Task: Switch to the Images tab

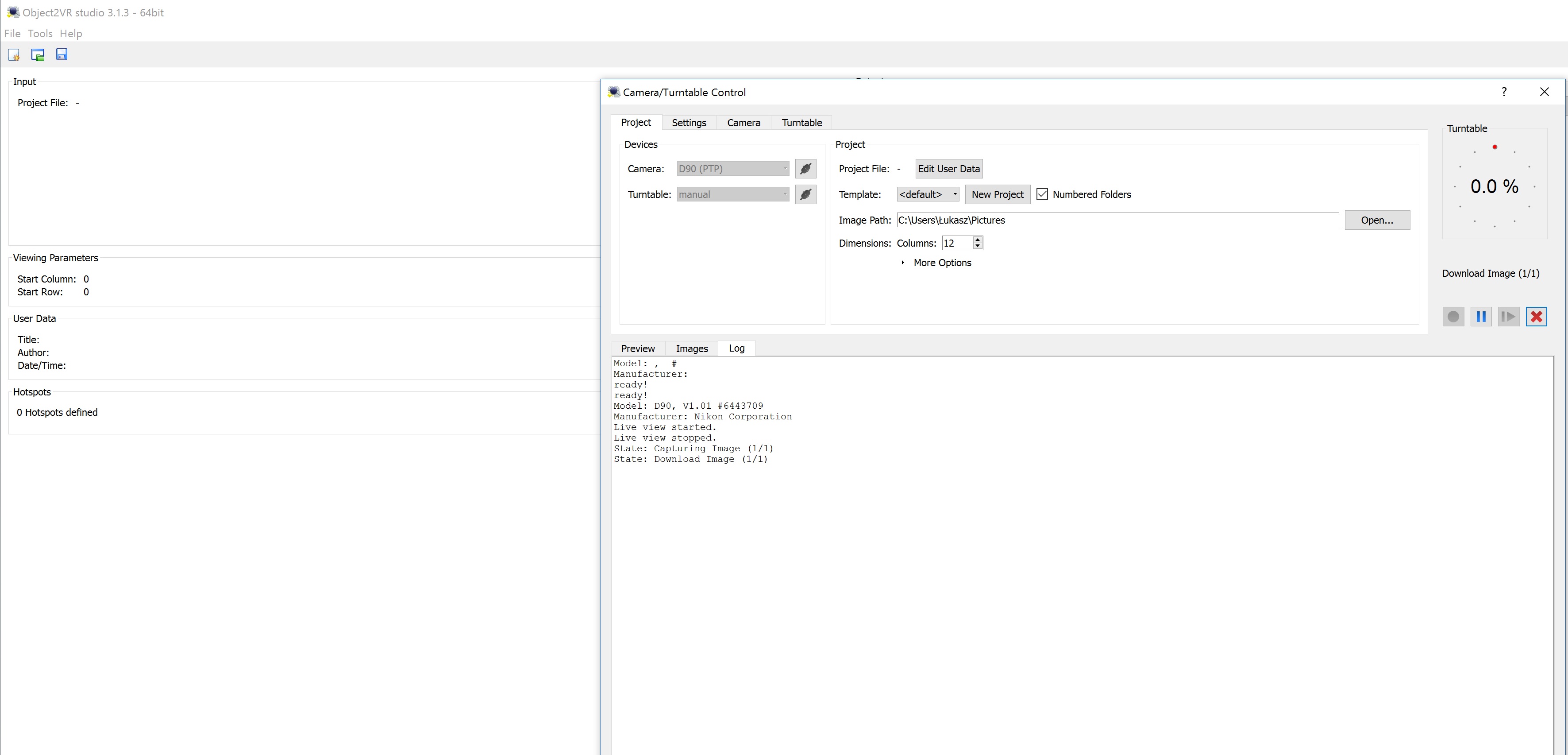Action: pos(692,348)
